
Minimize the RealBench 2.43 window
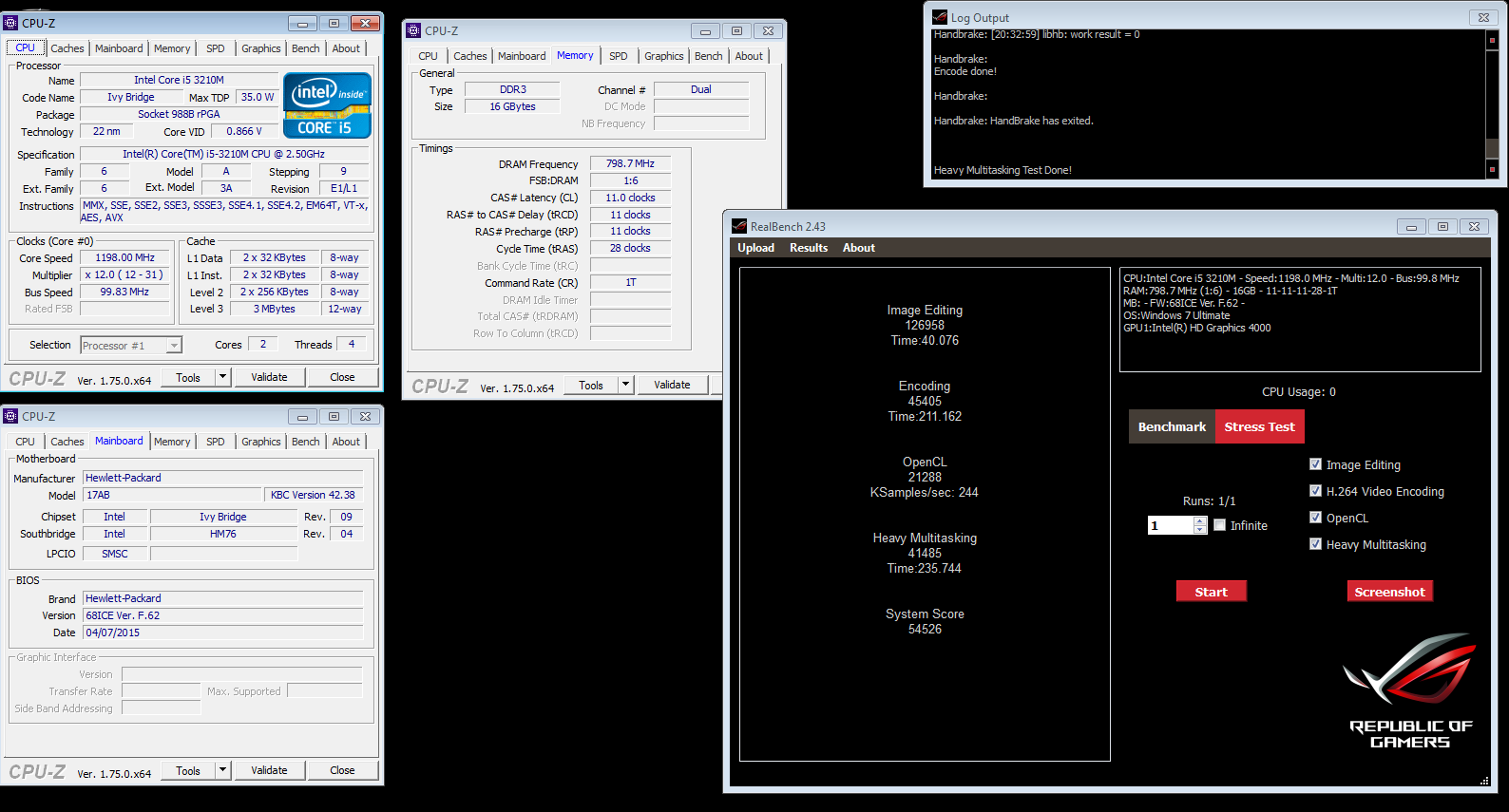coord(1411,226)
